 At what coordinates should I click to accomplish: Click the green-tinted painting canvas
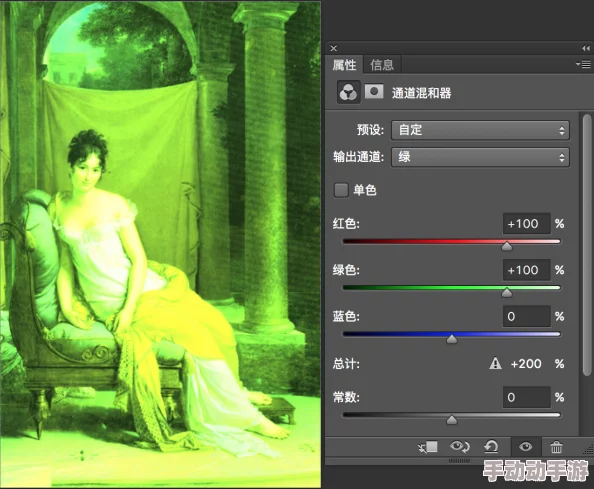160,244
